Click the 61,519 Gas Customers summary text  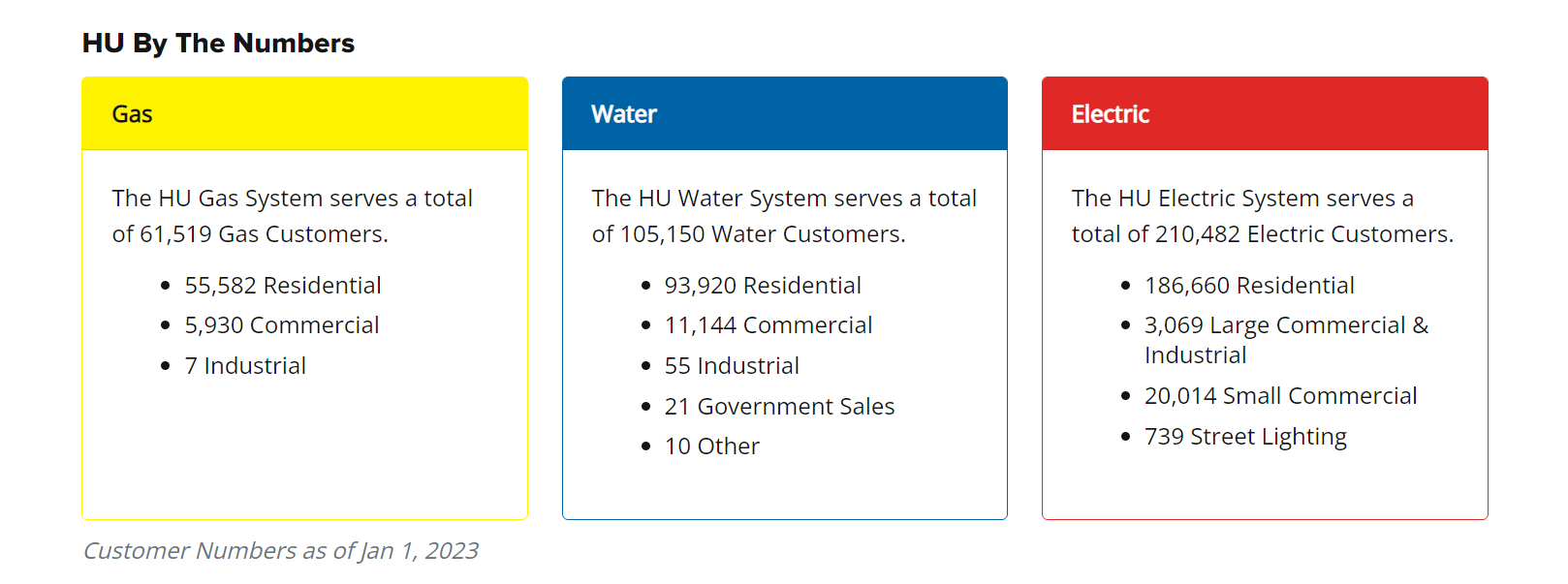[x=292, y=216]
